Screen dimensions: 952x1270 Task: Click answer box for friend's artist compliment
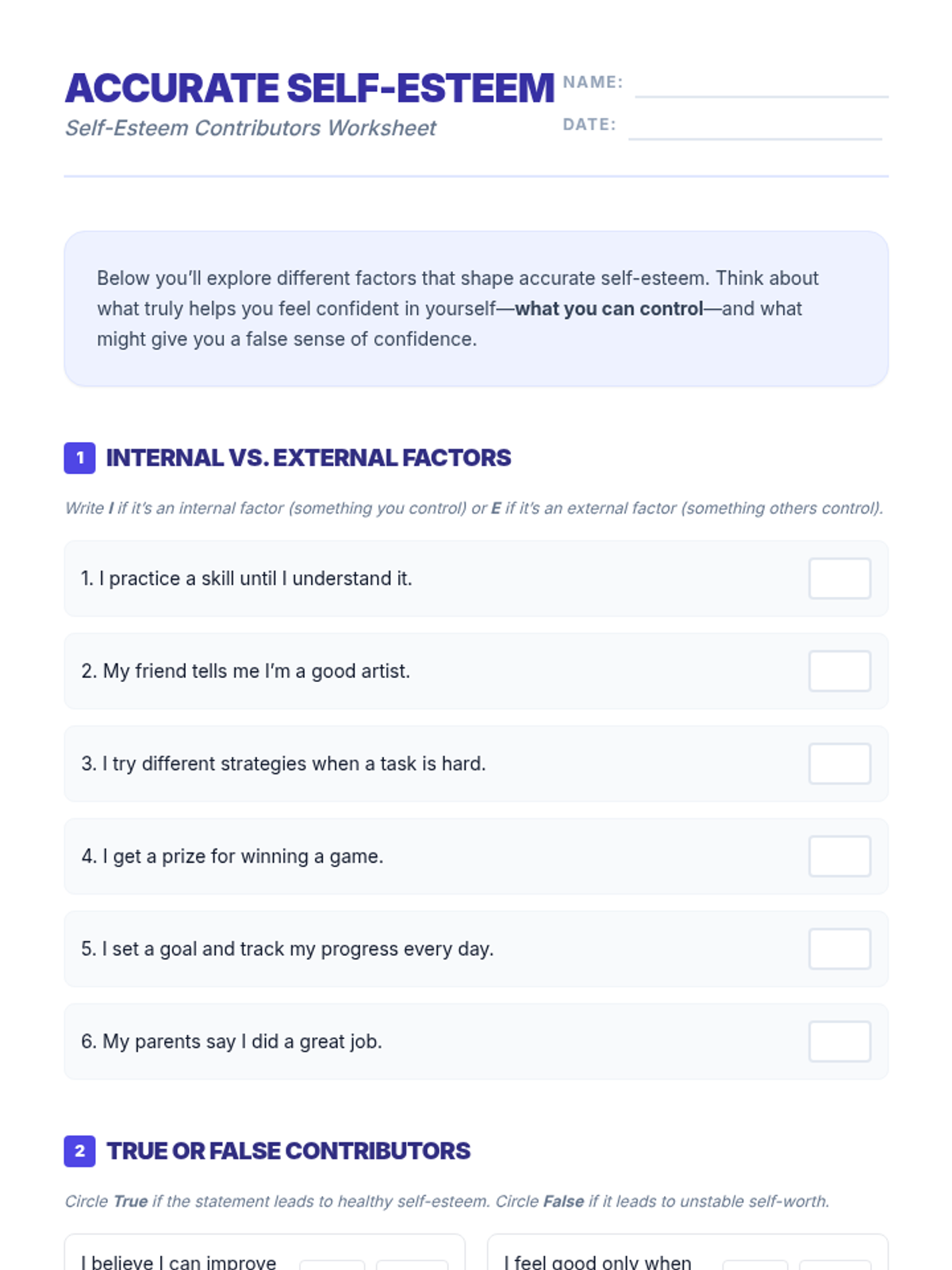pos(839,672)
